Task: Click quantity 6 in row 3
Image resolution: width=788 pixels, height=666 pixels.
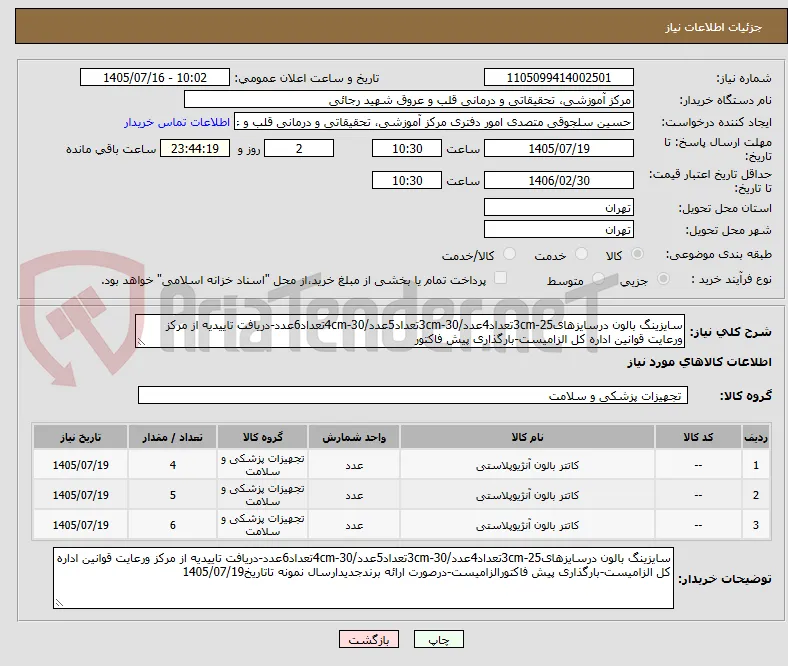Action: pos(172,525)
